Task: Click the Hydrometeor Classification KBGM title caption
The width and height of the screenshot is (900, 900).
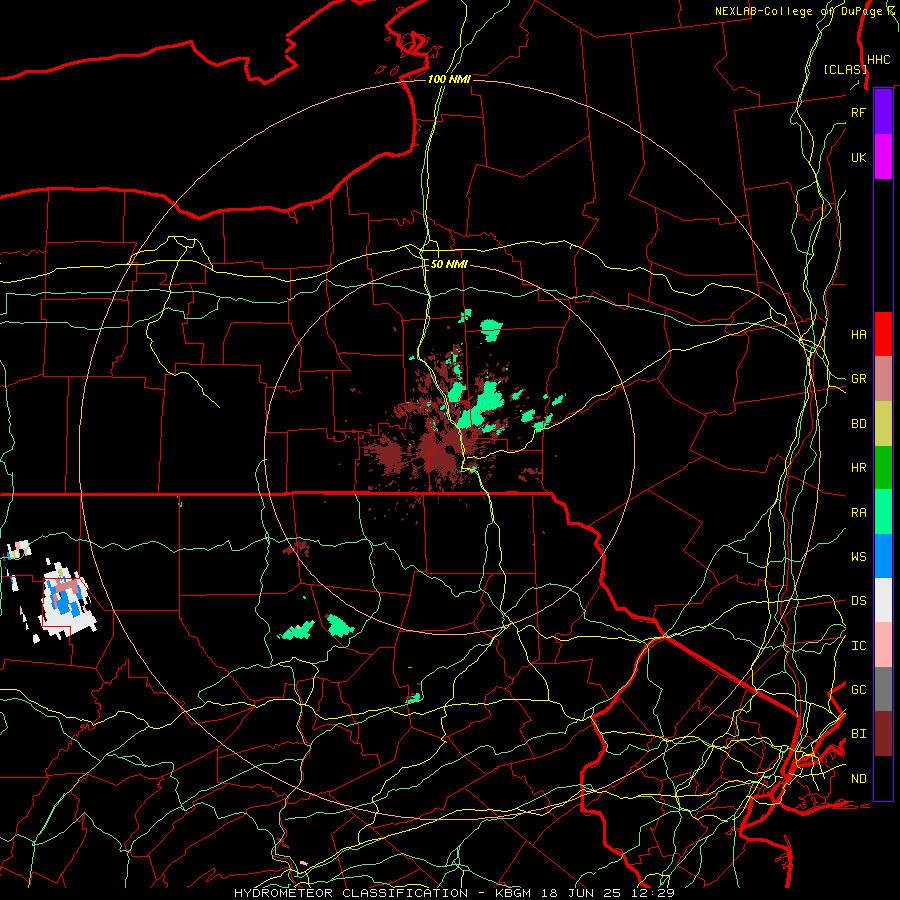Action: (454, 893)
